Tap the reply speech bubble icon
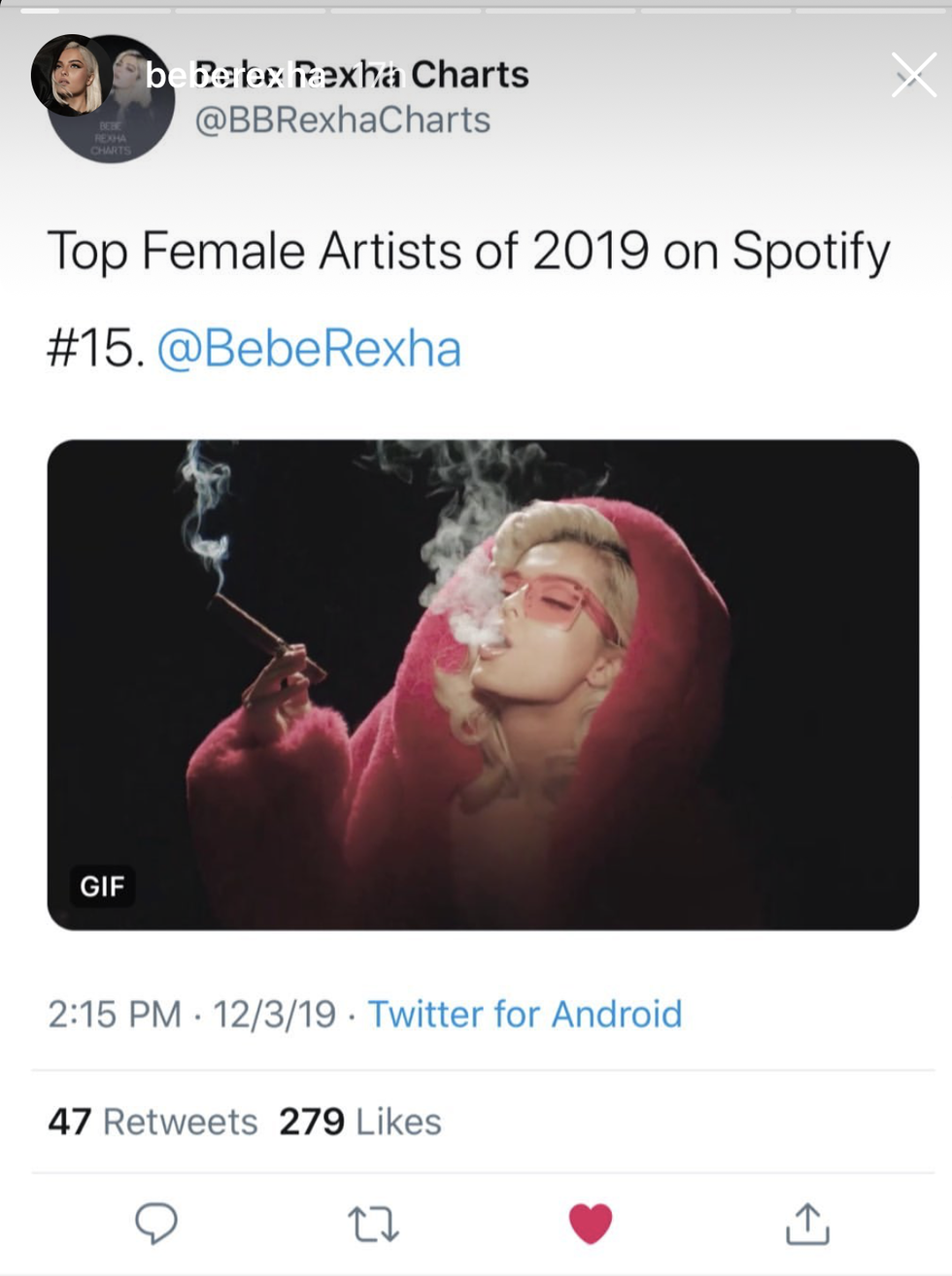Screen dimensions: 952x1276 155,1223
